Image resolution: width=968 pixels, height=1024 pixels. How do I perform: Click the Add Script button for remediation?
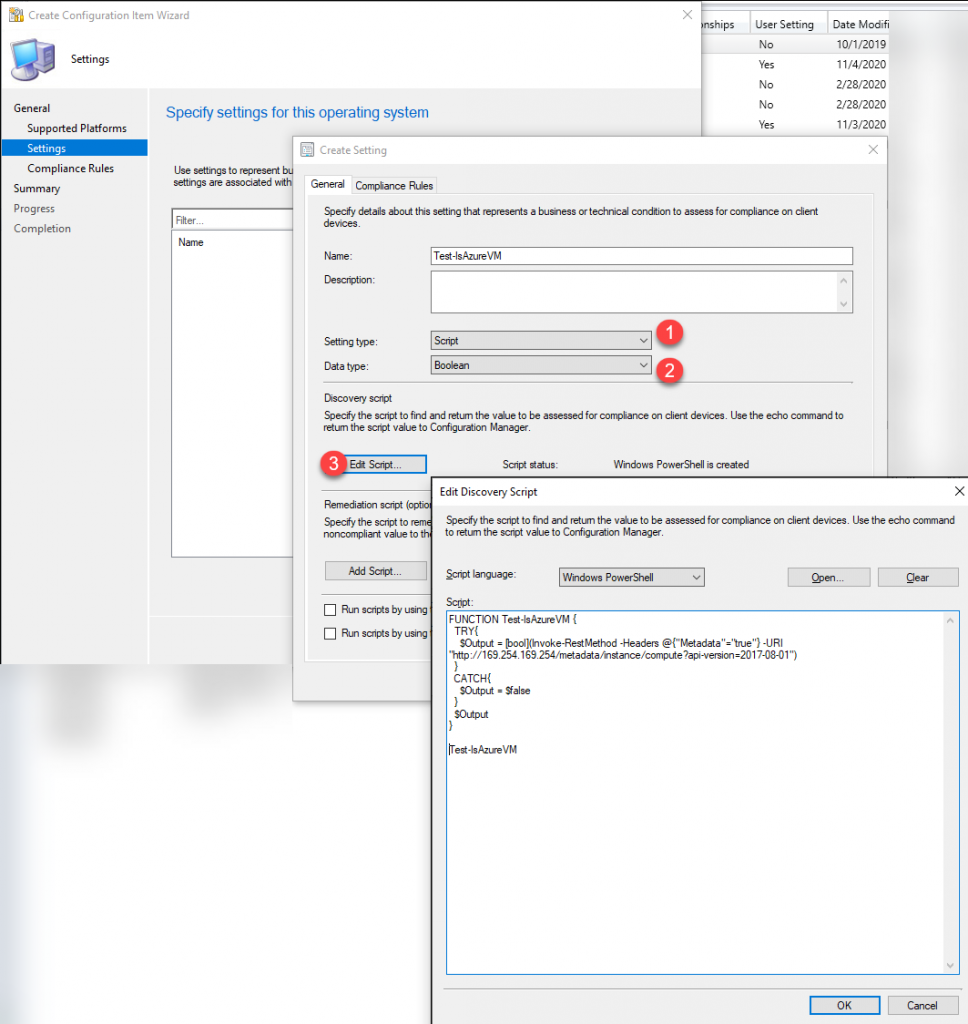(x=375, y=570)
